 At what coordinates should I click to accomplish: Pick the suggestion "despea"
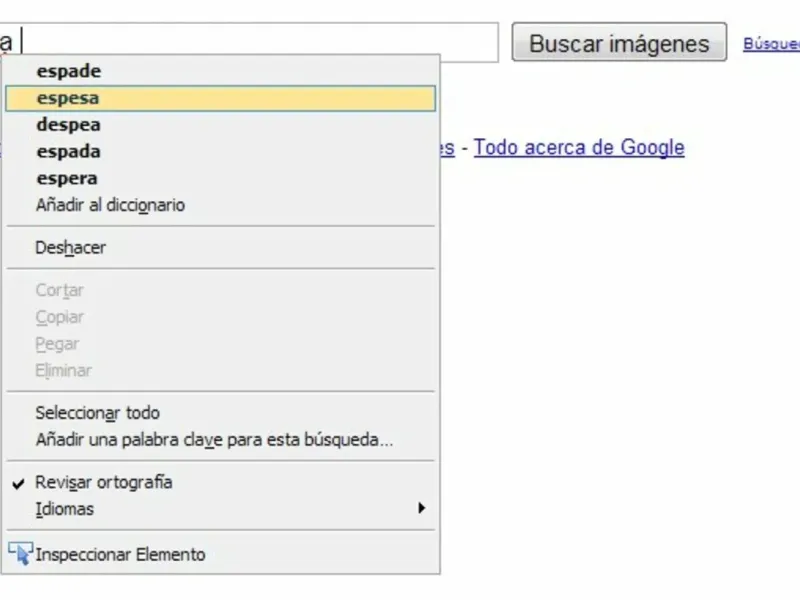coord(68,125)
